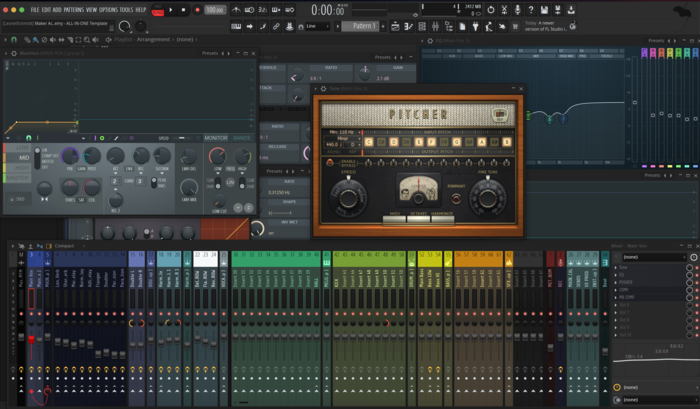Click the undo history icon
Viewport: 700px width, 409px height.
tap(491, 10)
